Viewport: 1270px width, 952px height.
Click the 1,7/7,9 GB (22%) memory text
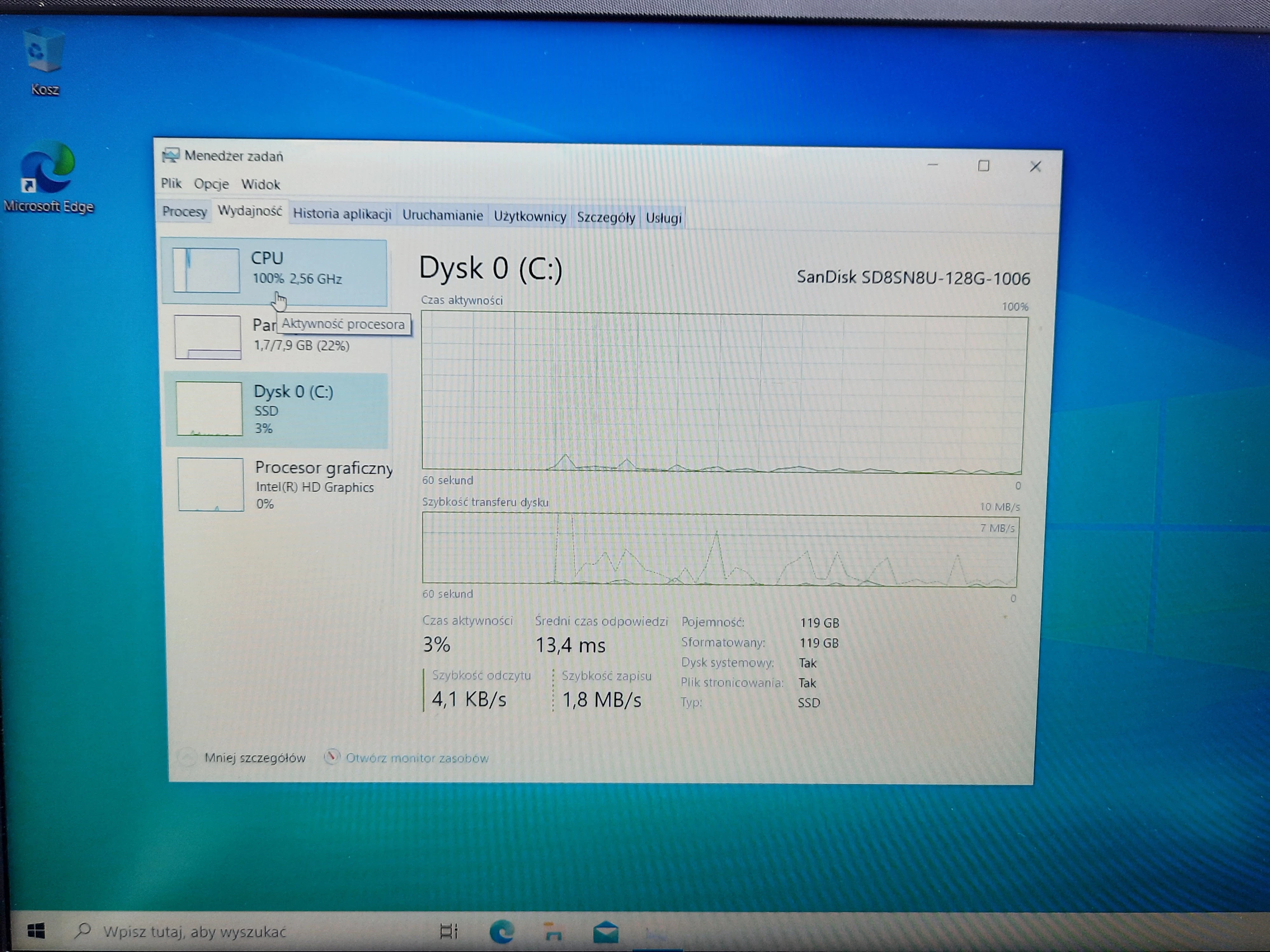(x=301, y=346)
